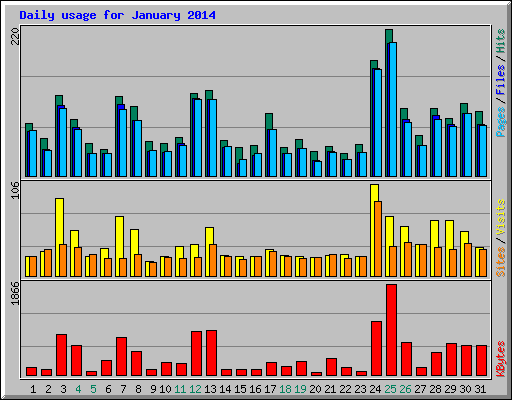The width and height of the screenshot is (512, 400).
Task: Click day label "15" on the x-axis
Action: 240,389
